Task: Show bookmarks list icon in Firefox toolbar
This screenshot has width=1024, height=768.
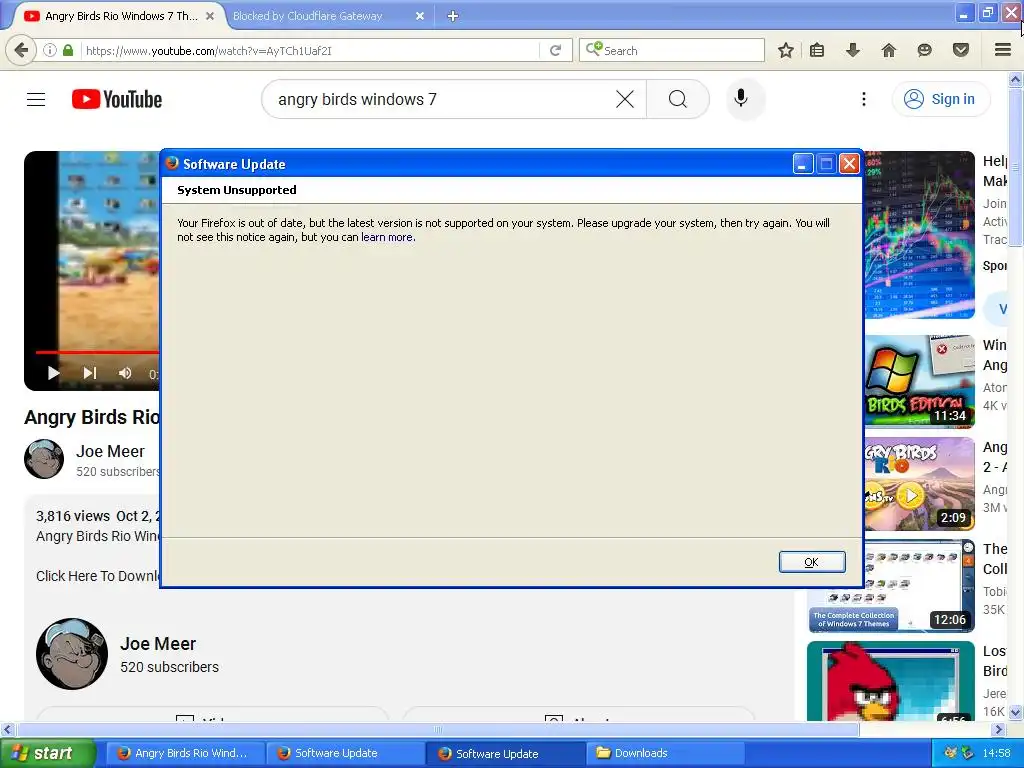Action: [817, 50]
